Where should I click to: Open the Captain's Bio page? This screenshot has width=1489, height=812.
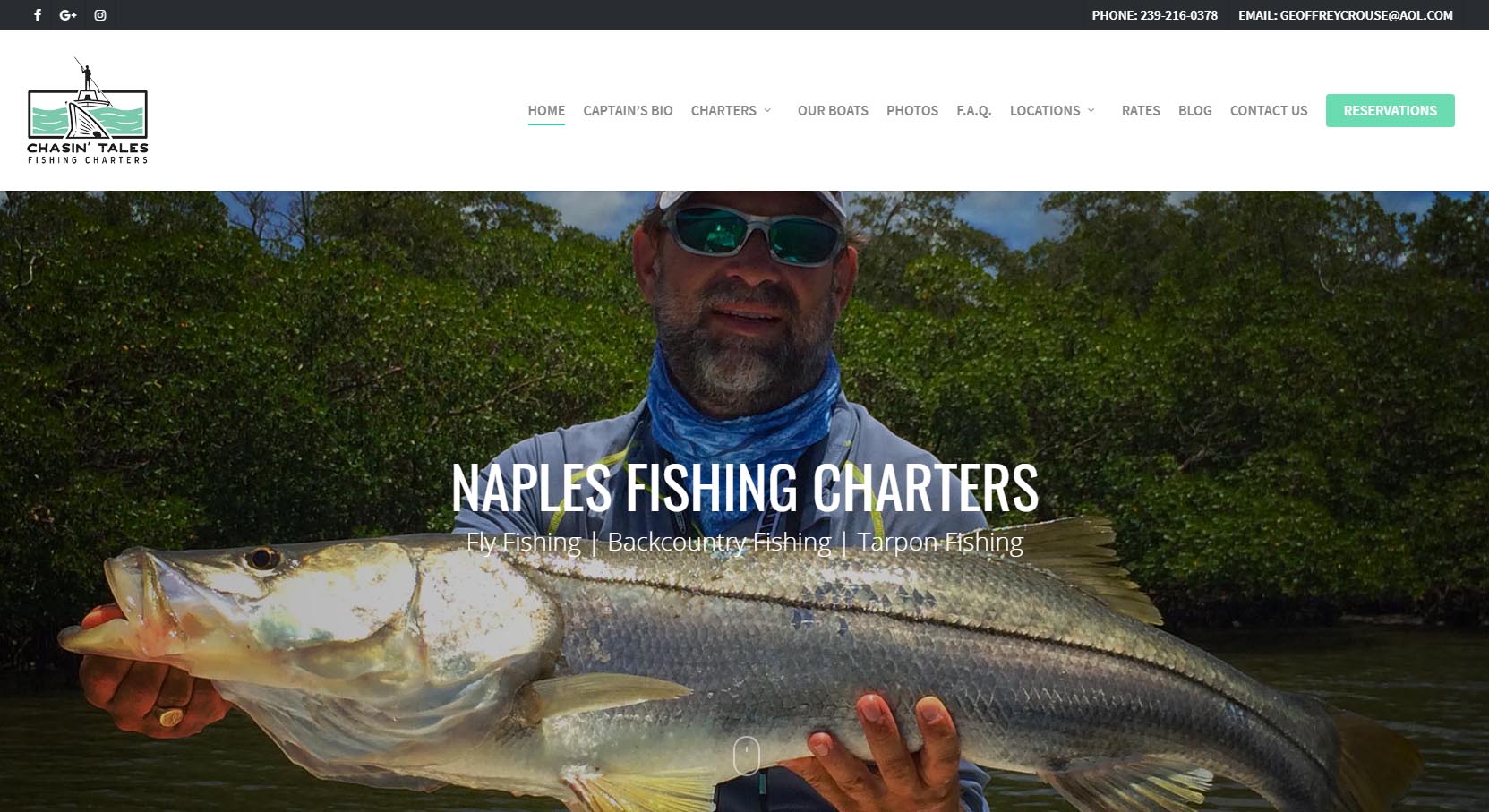tap(628, 111)
